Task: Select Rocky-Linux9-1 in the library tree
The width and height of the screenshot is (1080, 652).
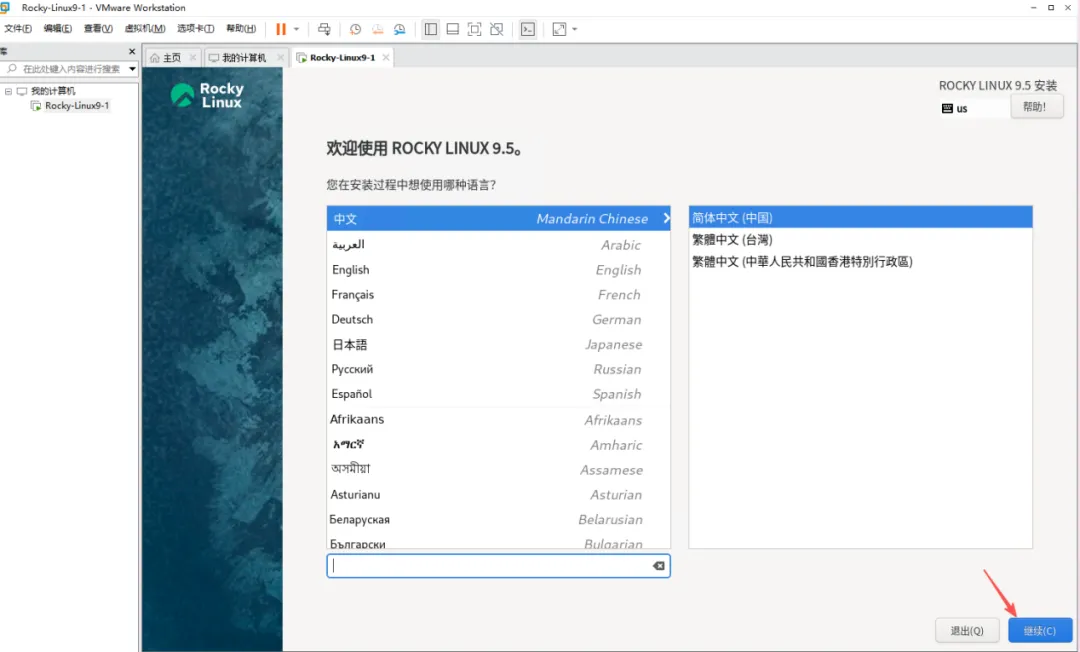Action: [76, 105]
